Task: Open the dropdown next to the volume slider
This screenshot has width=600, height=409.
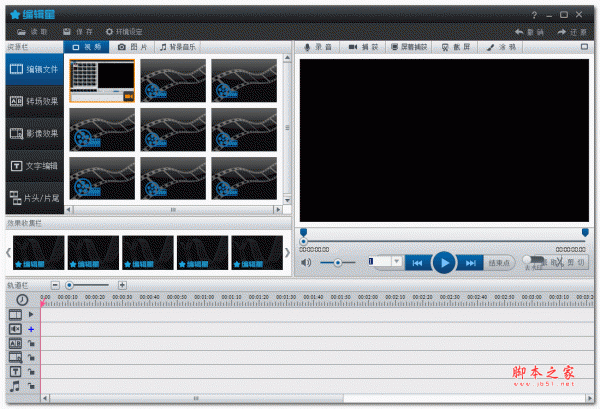Action: [x=396, y=262]
